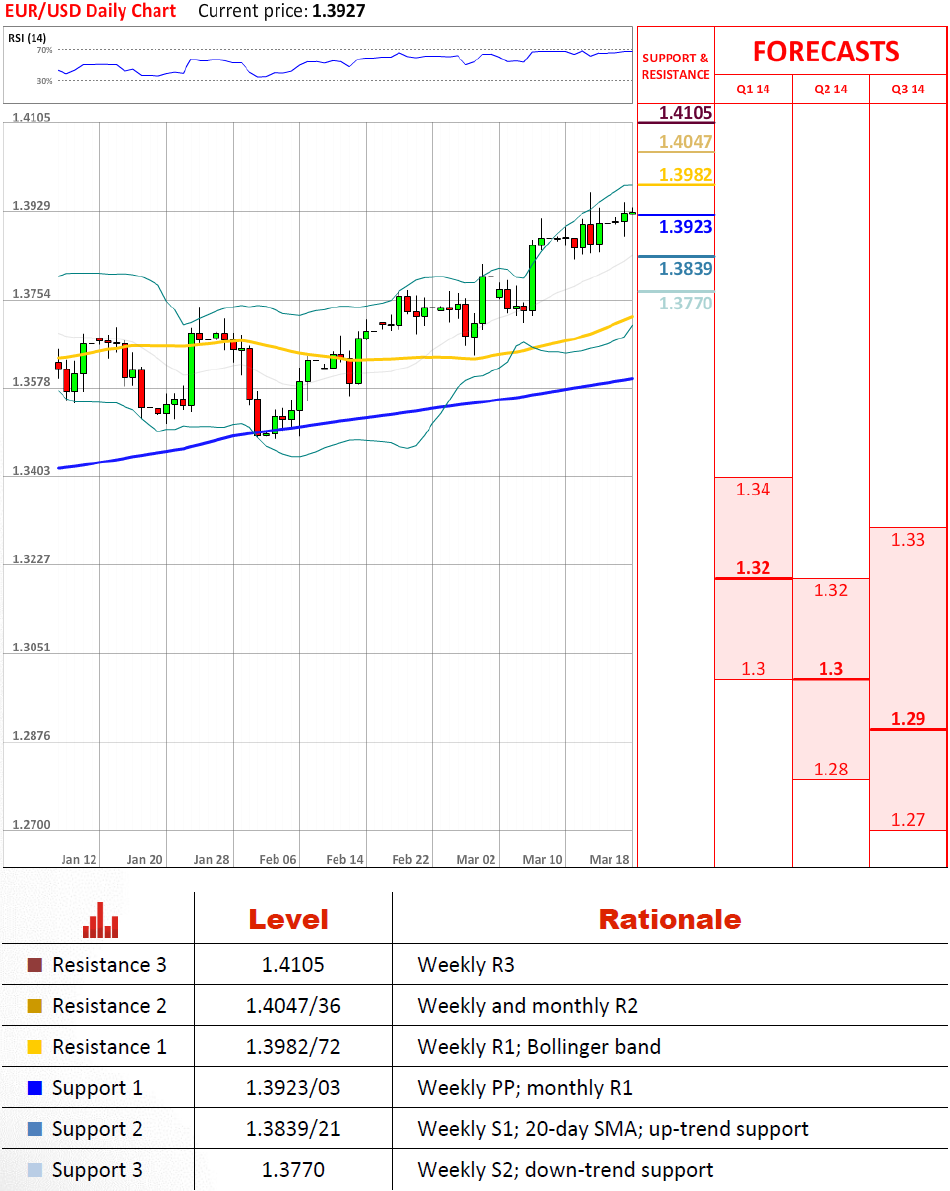
Task: Select the blue Support 1 color swatch
Action: pos(35,1088)
